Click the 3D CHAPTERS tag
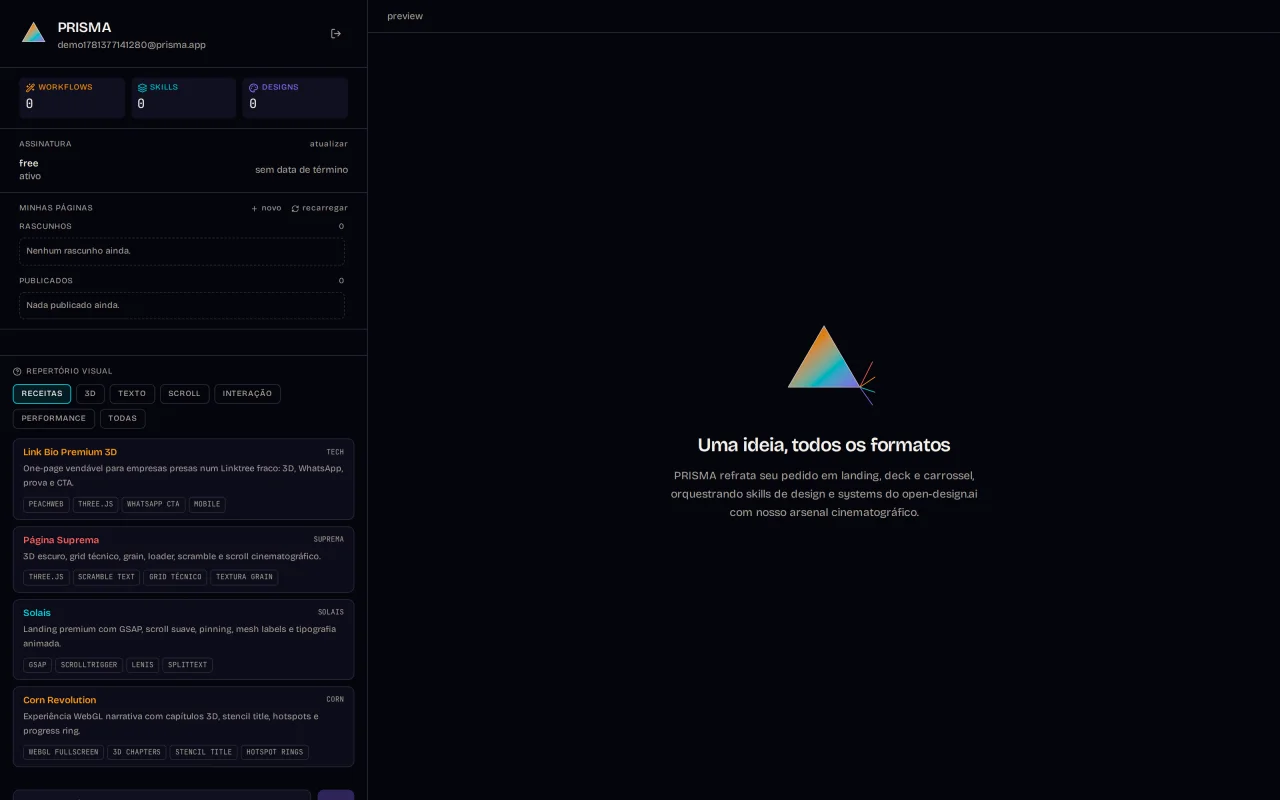 pos(137,752)
